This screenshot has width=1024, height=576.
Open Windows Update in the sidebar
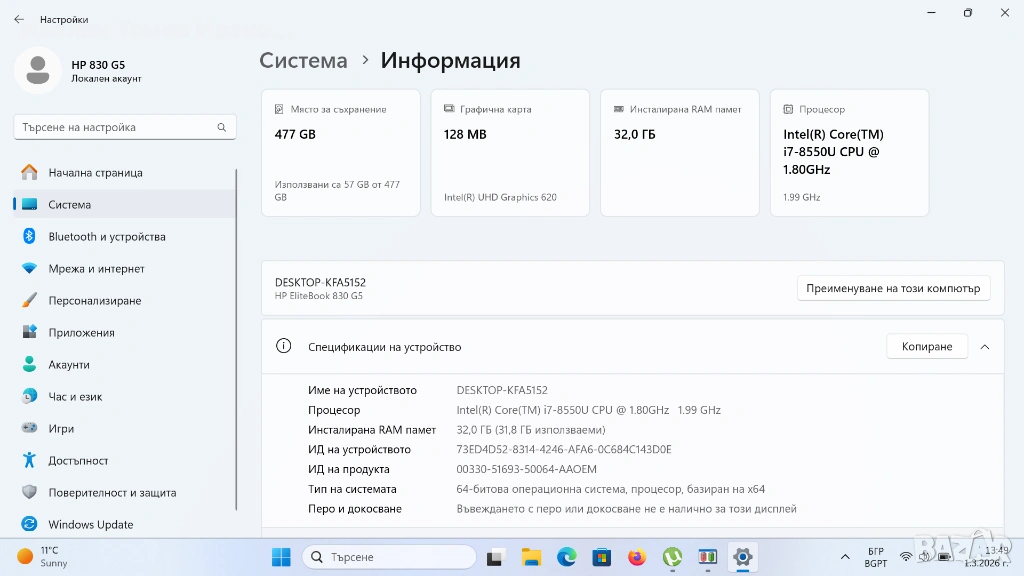pyautogui.click(x=90, y=525)
